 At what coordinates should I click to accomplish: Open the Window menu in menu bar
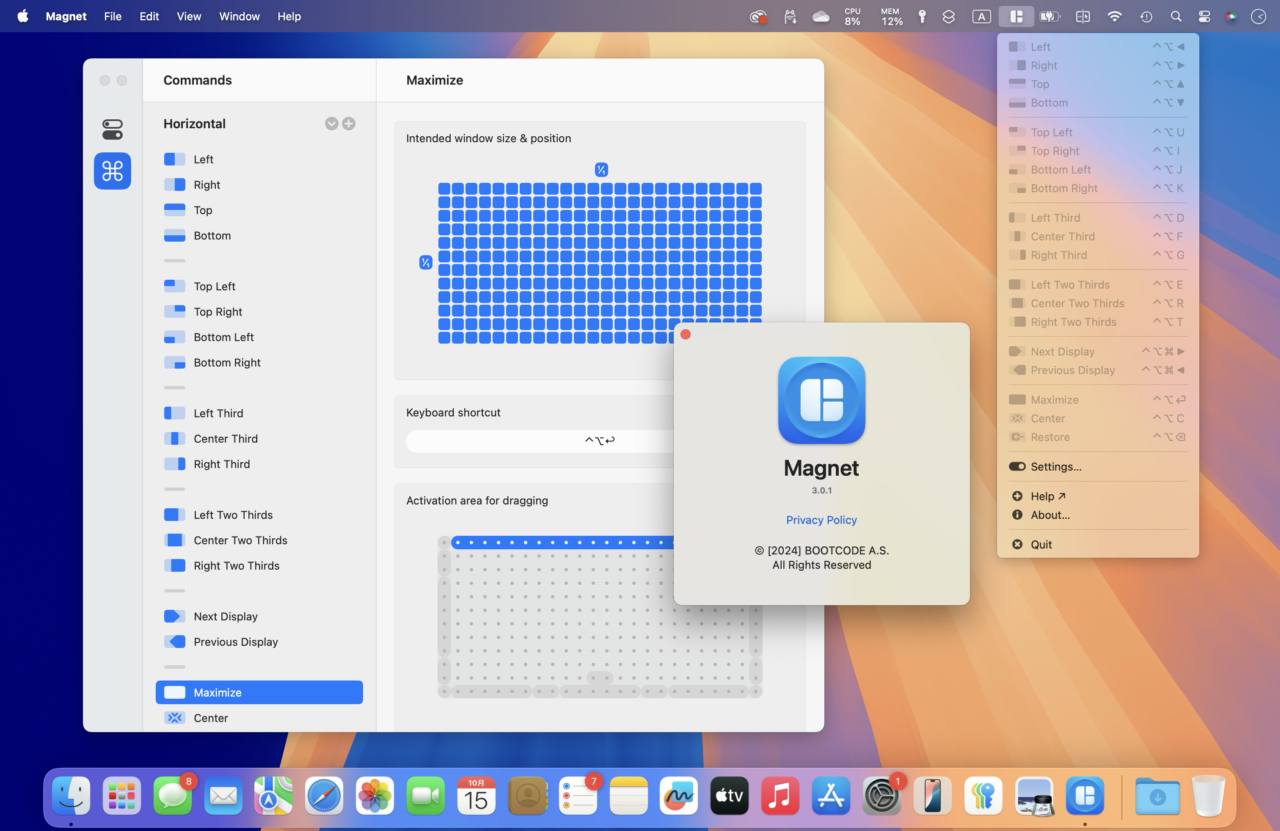click(239, 16)
